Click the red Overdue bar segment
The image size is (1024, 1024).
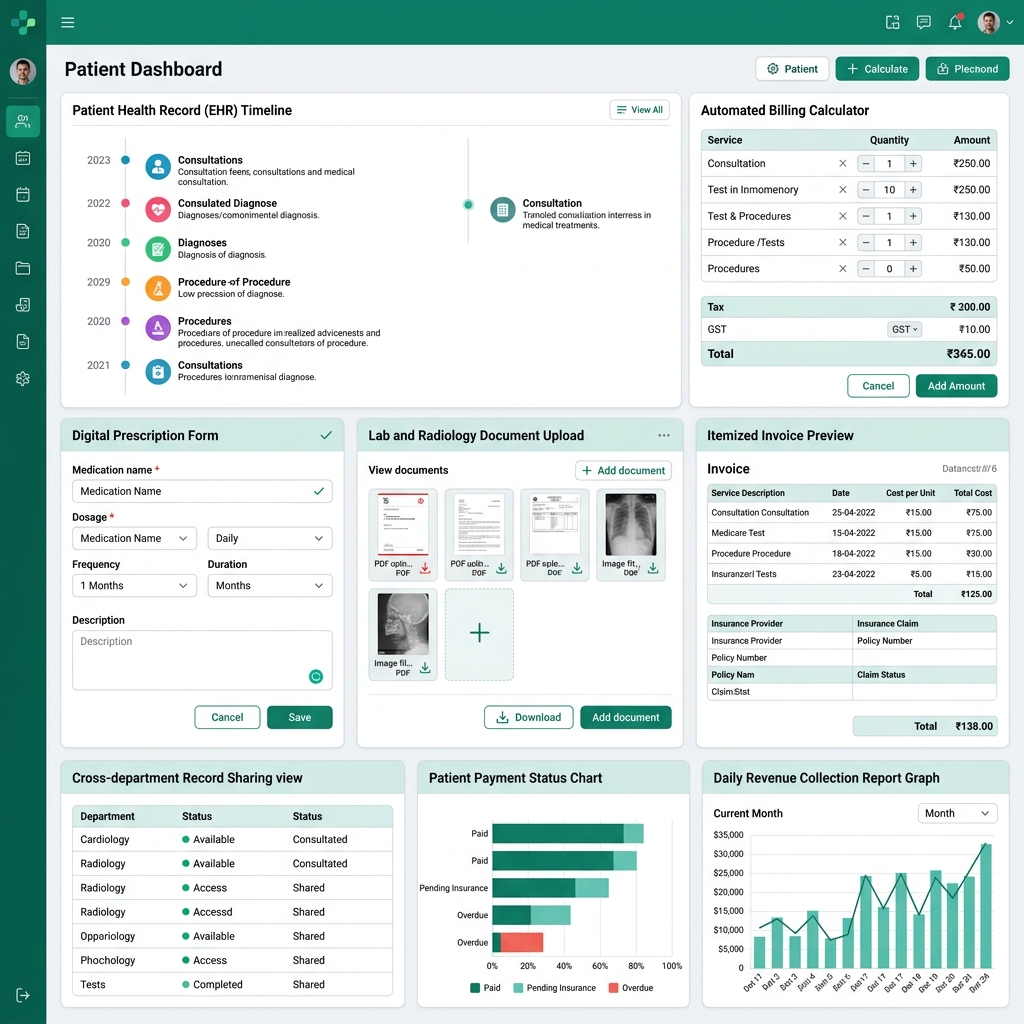click(x=521, y=942)
